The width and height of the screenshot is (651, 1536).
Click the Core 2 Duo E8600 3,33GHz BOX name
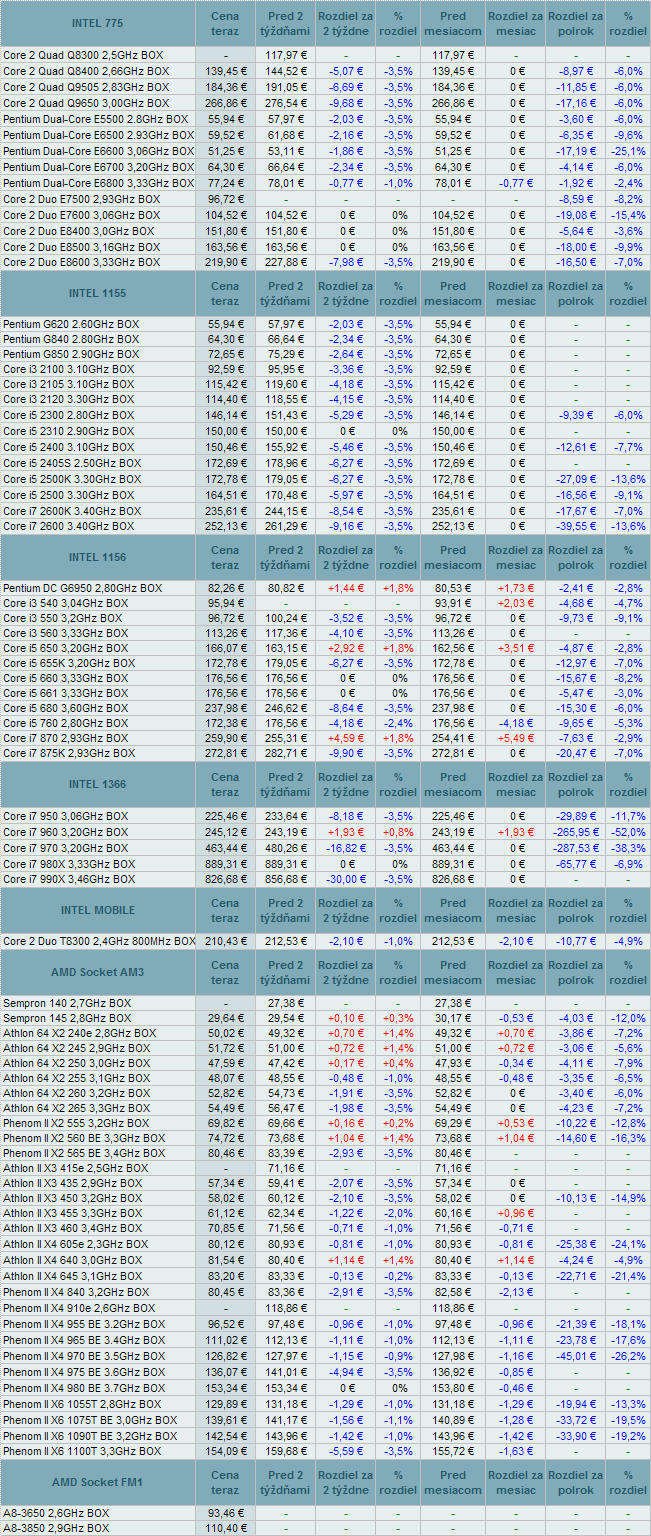(x=81, y=262)
